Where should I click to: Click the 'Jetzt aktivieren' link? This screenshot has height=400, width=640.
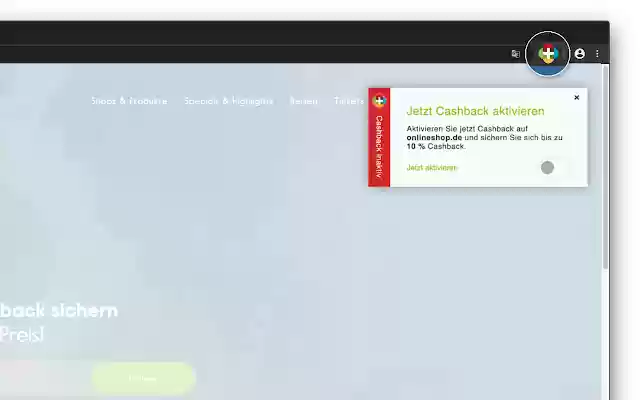click(x=432, y=168)
